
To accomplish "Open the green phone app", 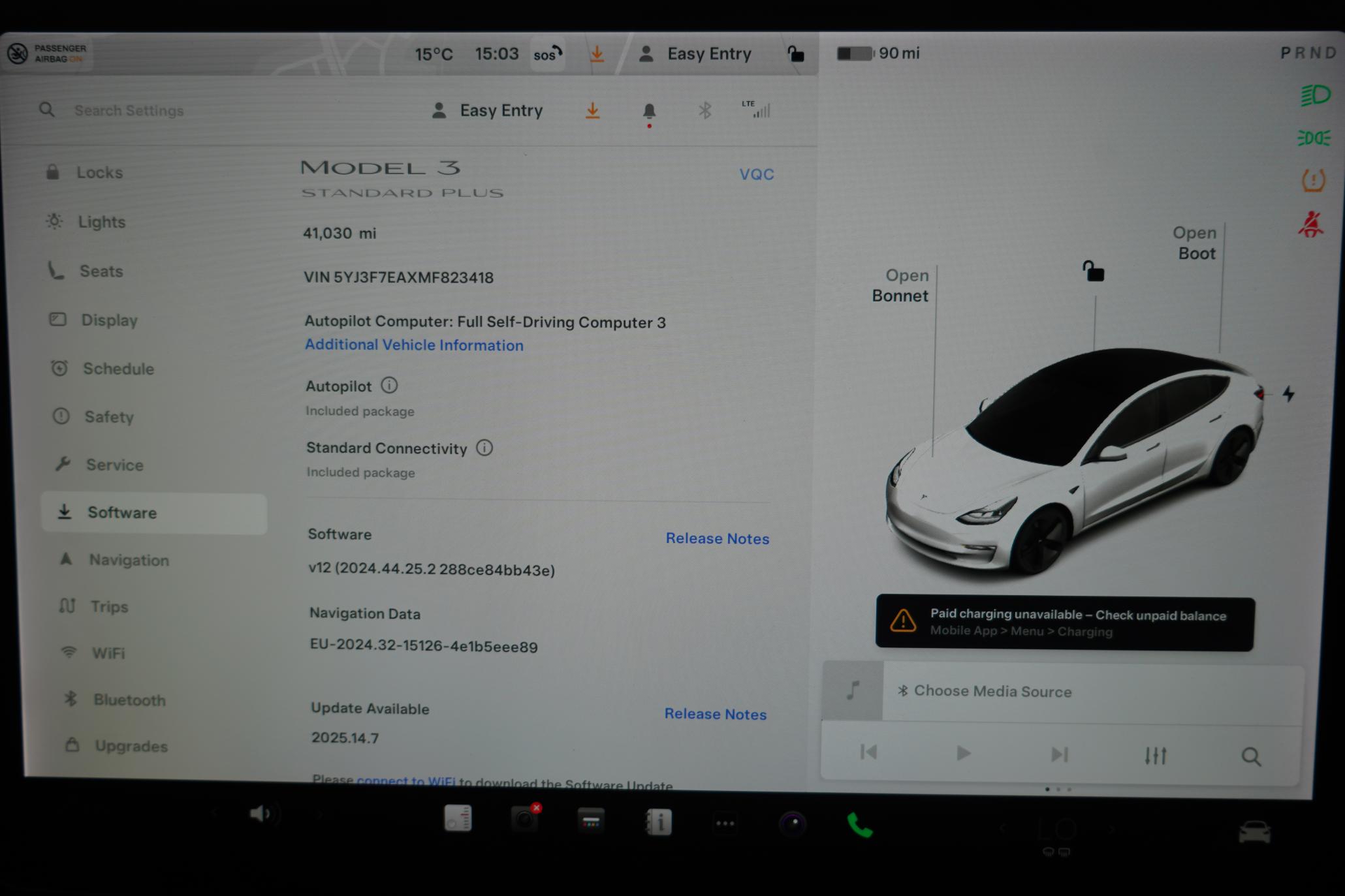I will tap(860, 826).
